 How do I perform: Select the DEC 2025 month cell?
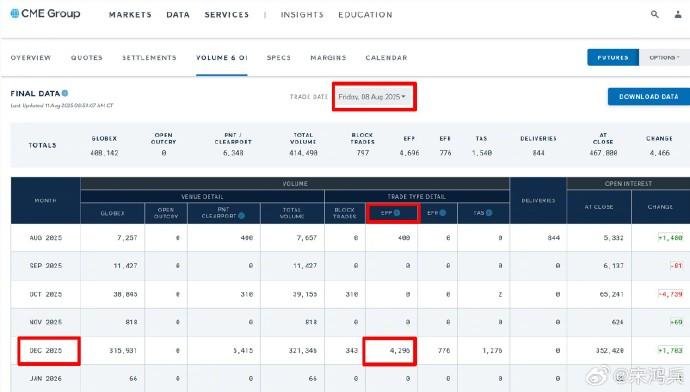click(46, 351)
